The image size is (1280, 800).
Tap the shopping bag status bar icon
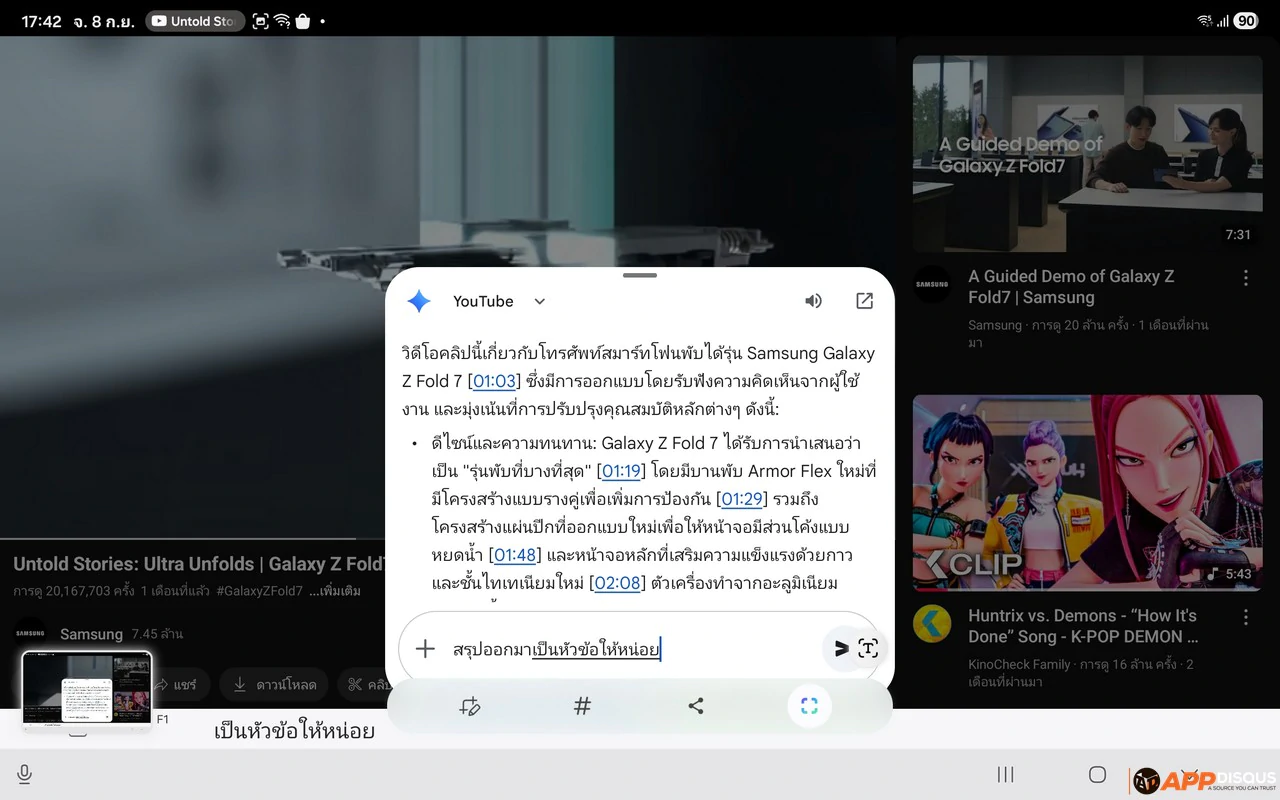302,21
